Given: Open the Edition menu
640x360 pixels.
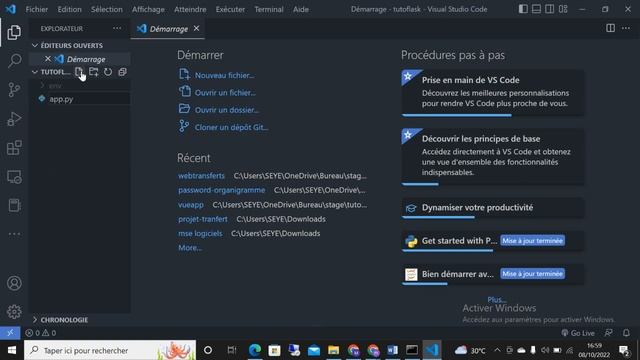Looking at the screenshot, I should coord(69,9).
